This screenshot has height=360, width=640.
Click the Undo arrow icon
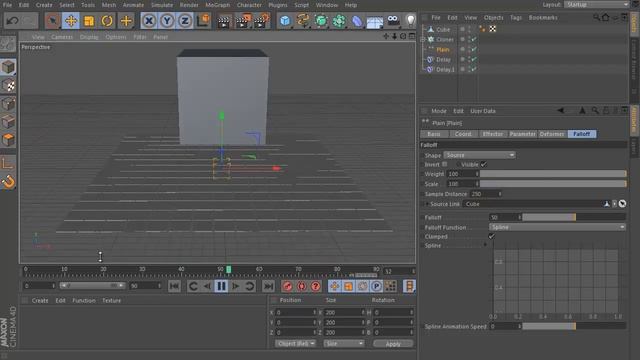pos(12,20)
